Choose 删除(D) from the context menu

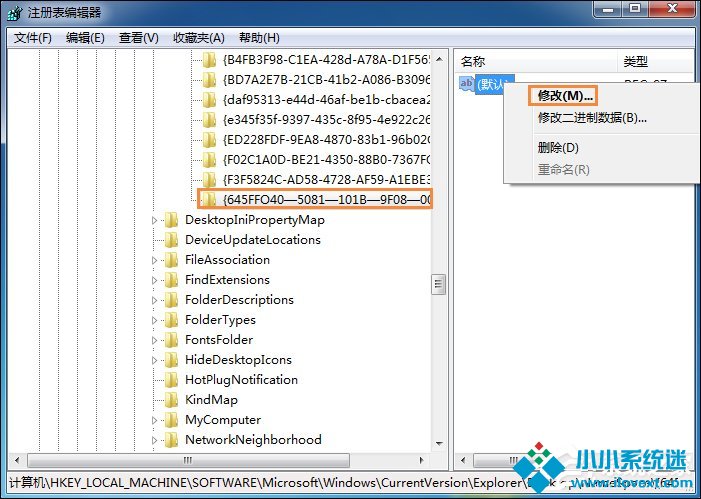[x=558, y=148]
